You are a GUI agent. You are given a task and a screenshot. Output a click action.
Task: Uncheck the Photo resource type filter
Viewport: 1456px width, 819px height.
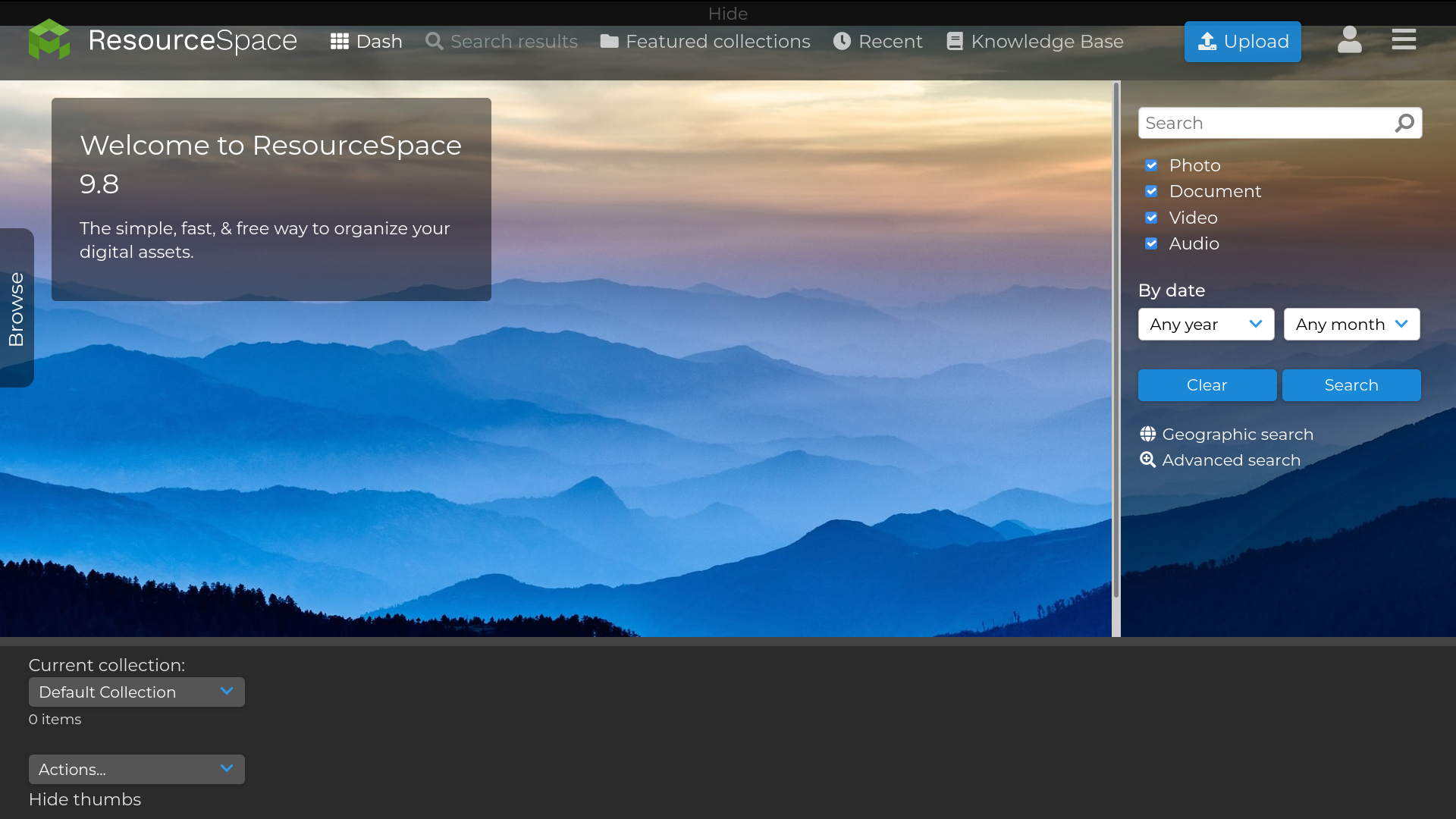tap(1152, 165)
